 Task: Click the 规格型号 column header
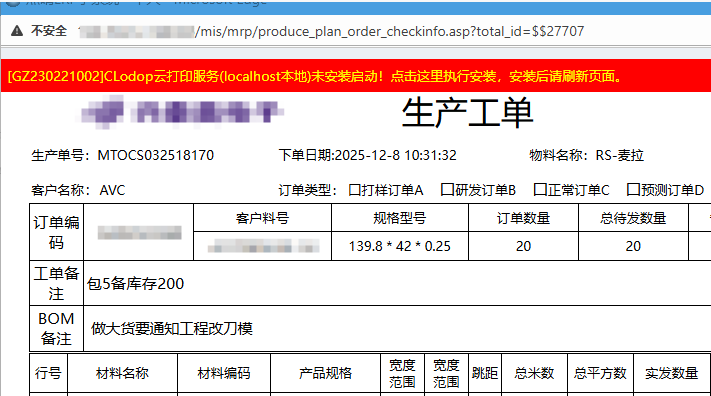399,218
